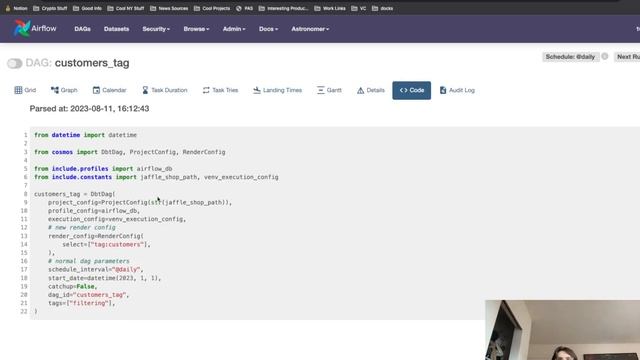Open the Details tab

point(371,90)
